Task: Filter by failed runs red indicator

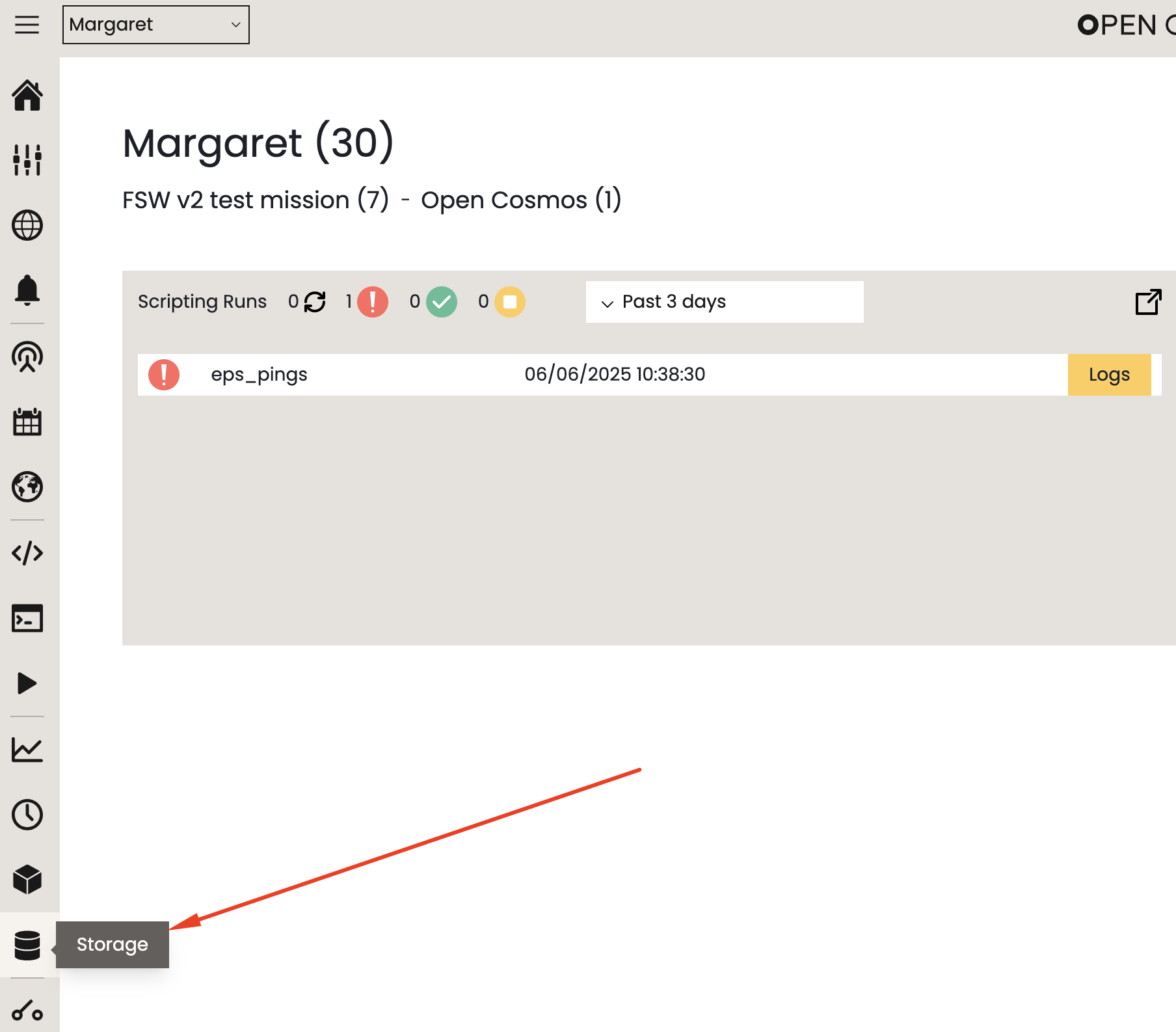Action: 373,302
